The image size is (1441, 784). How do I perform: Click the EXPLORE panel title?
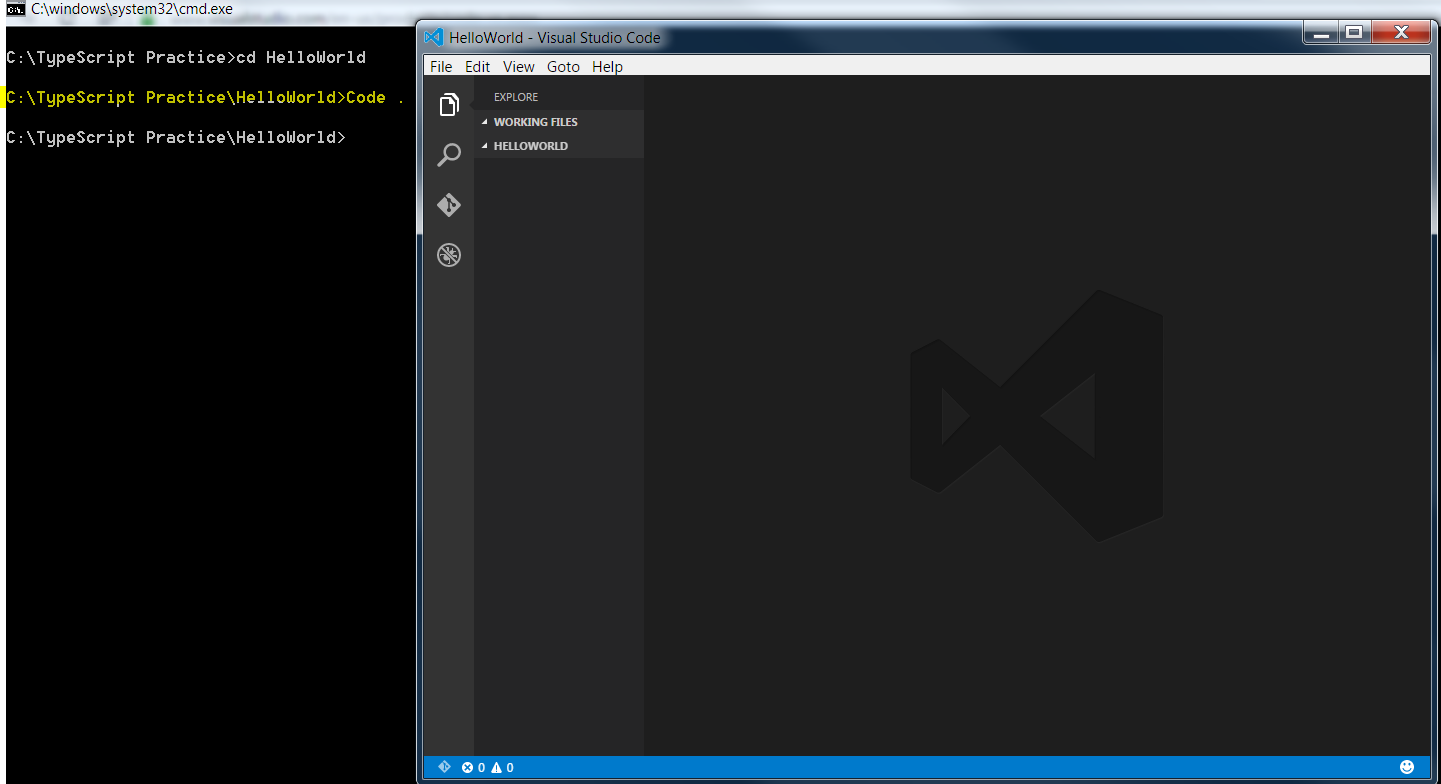516,97
